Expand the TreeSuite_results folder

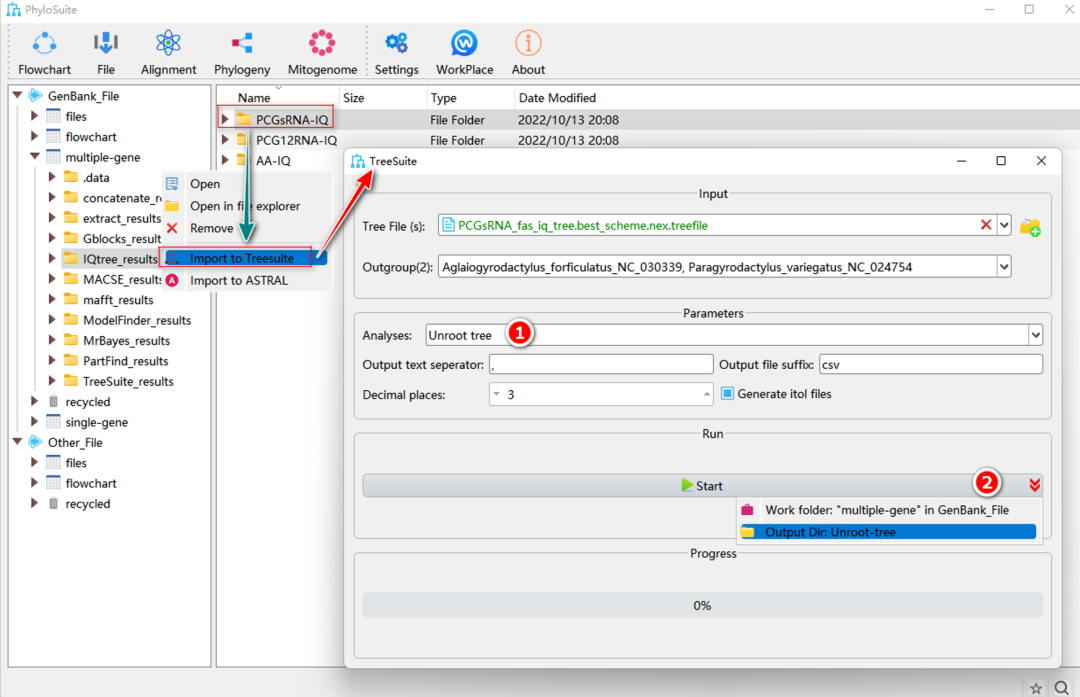[x=52, y=381]
